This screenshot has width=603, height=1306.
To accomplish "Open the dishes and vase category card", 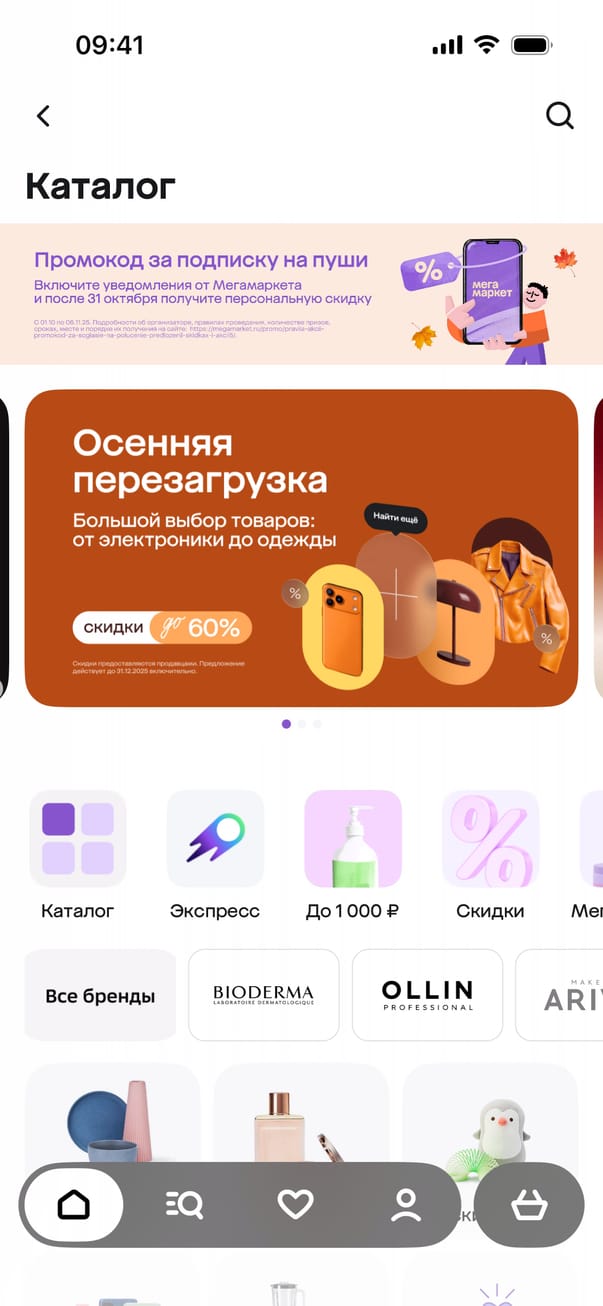I will (x=113, y=1115).
